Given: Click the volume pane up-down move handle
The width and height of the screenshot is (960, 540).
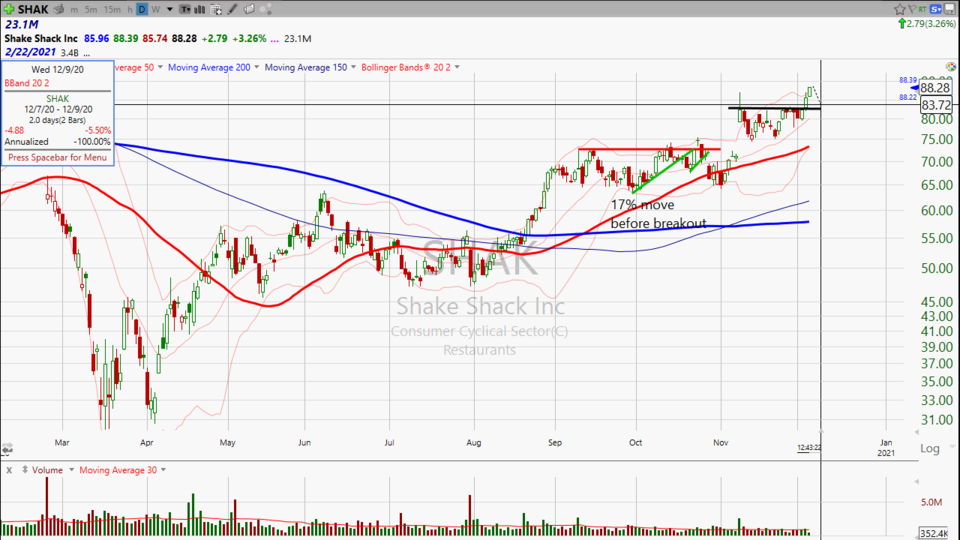Looking at the screenshot, I should (25, 470).
